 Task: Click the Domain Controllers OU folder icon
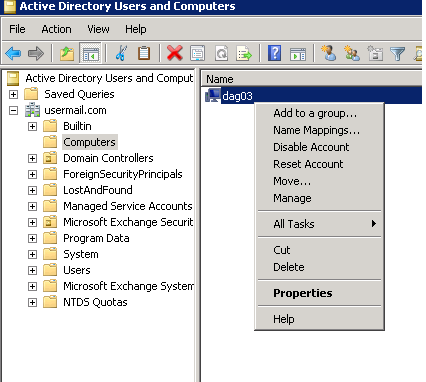pos(50,158)
